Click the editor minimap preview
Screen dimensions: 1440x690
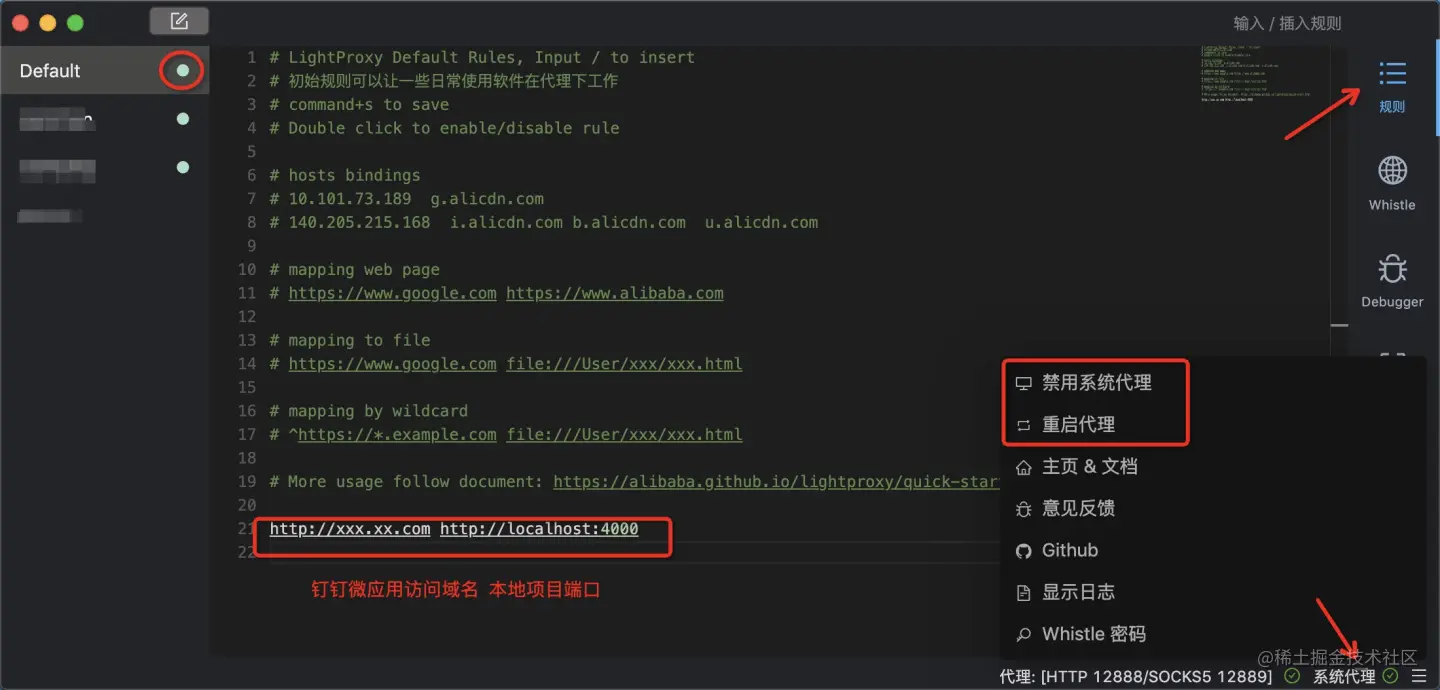tap(1256, 74)
